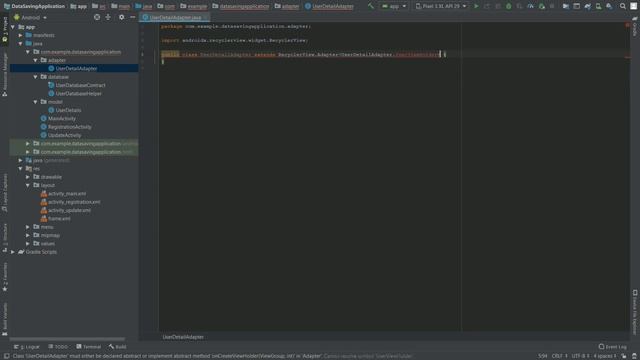
Task: Open activity_update.xml layout file
Action: tap(69, 210)
